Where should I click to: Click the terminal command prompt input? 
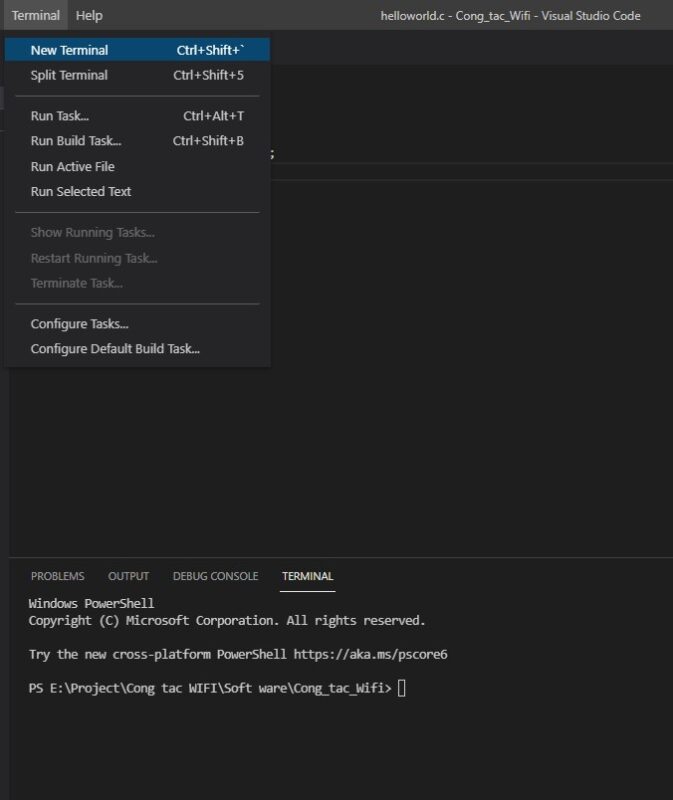pyautogui.click(x=400, y=688)
